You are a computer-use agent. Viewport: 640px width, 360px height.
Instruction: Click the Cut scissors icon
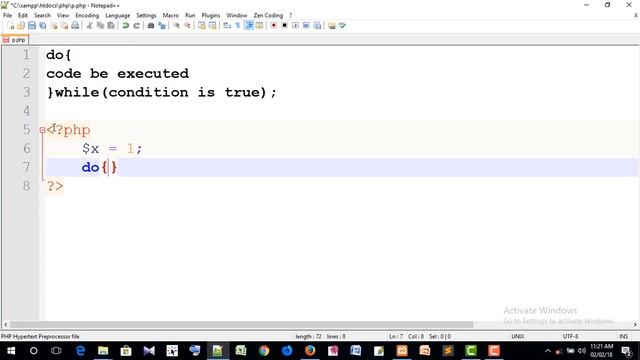coord(89,26)
